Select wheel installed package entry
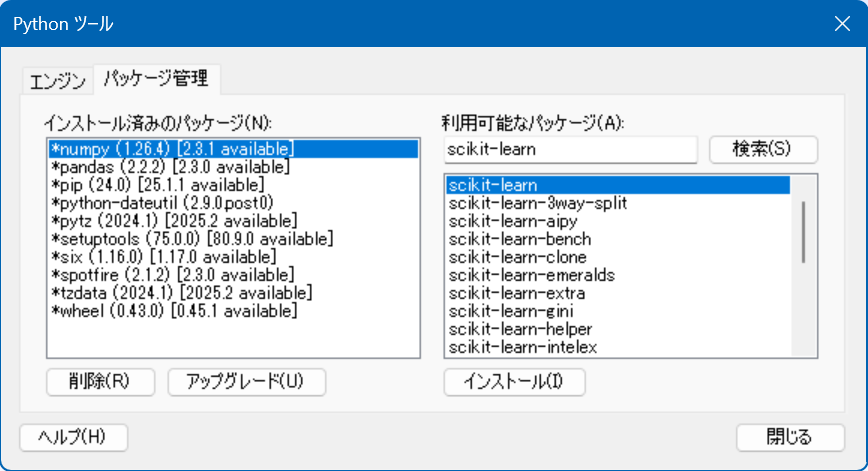 [233, 311]
